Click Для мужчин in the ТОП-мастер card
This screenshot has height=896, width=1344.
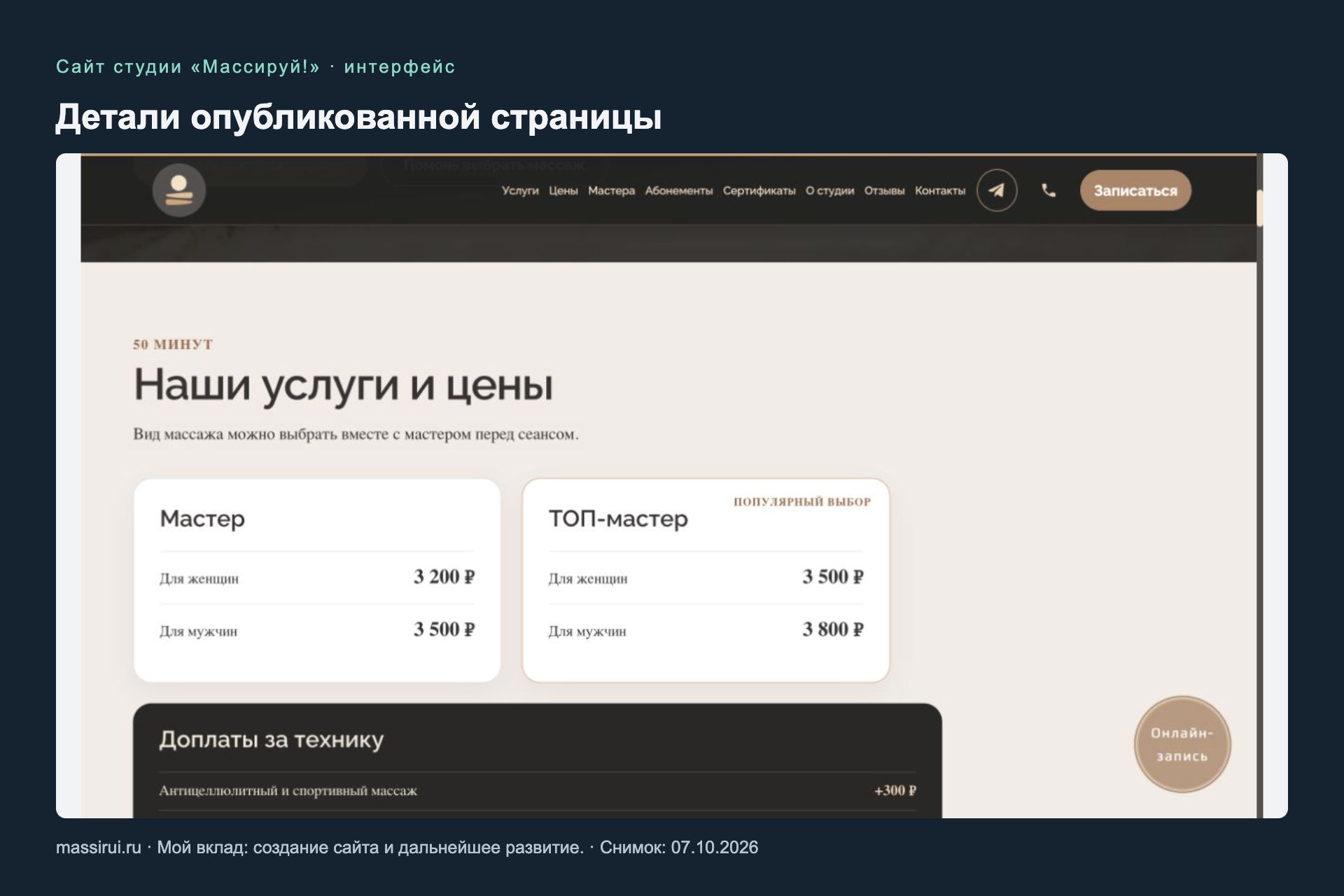[587, 631]
